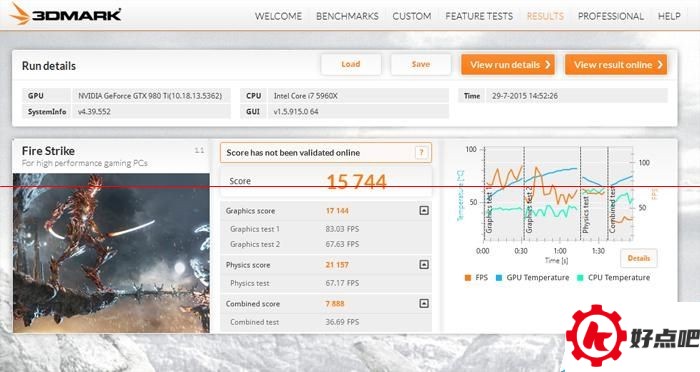This screenshot has width=700, height=372.
Task: Click the orange FPS legend square
Action: point(468,277)
